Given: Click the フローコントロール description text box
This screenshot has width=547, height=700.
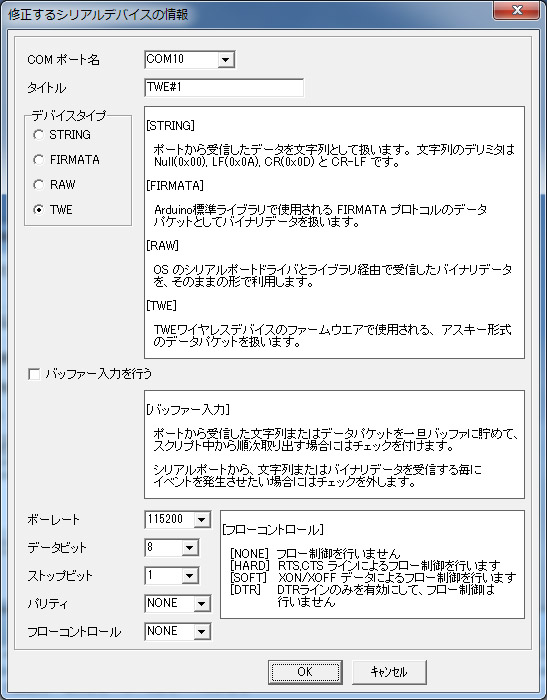Looking at the screenshot, I should pos(372,565).
